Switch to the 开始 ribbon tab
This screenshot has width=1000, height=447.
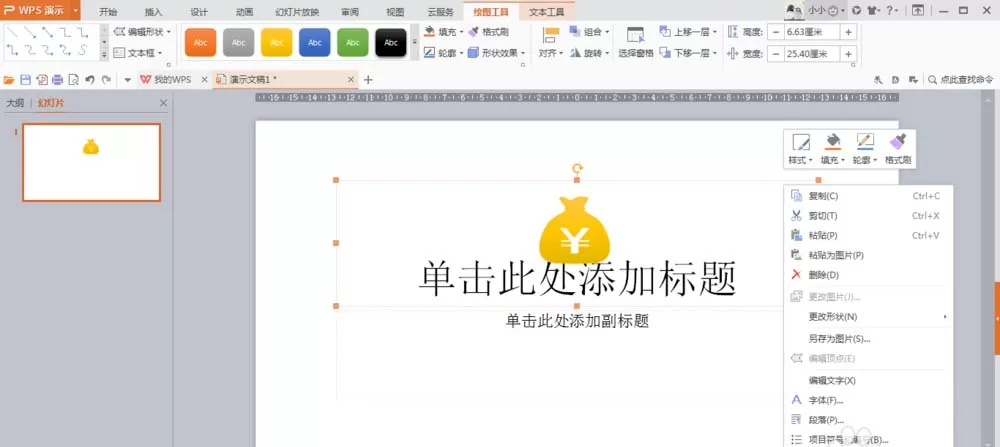(x=108, y=11)
